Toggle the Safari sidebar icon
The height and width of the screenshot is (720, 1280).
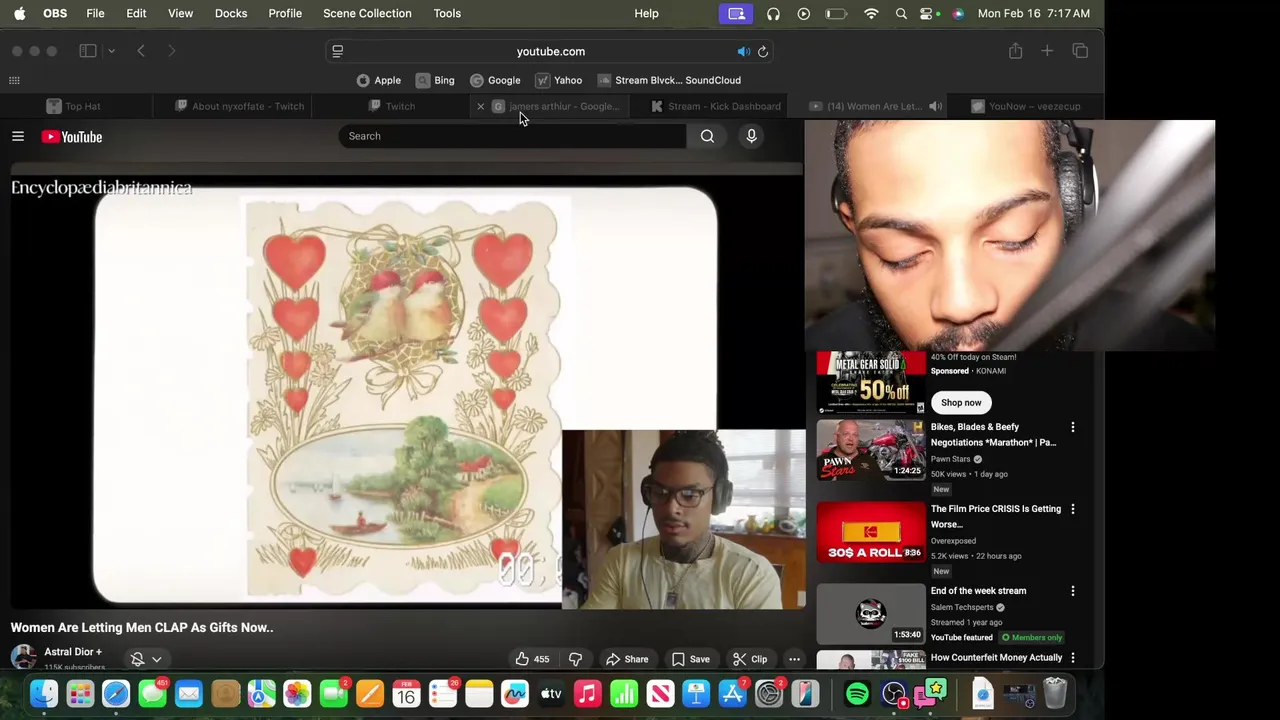[x=88, y=51]
